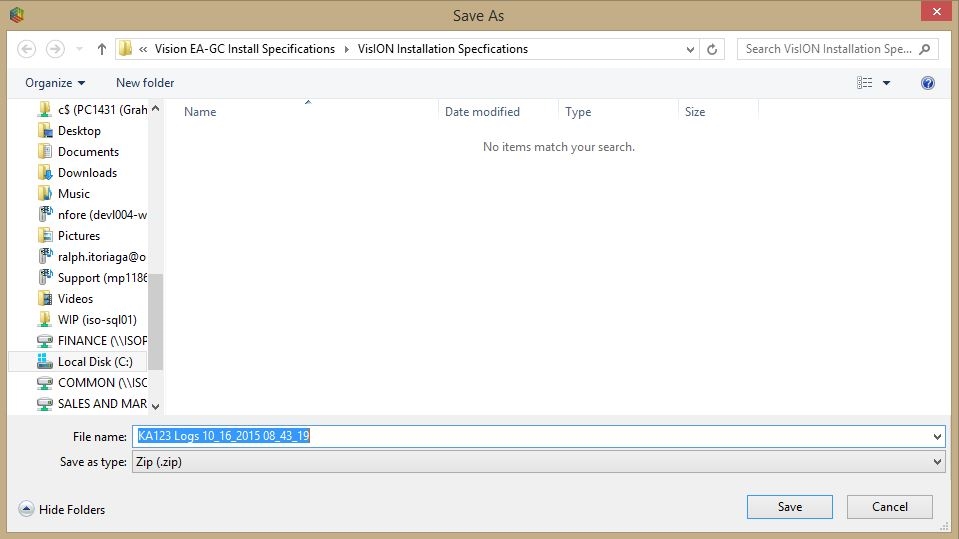Select the Downloads folder in sidebar

tap(87, 173)
